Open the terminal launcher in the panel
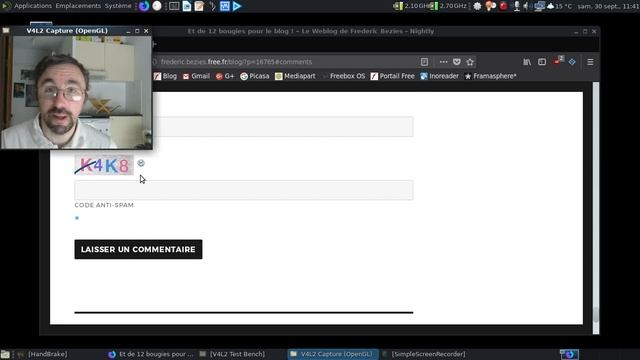This screenshot has height=360, width=640. coord(174,6)
